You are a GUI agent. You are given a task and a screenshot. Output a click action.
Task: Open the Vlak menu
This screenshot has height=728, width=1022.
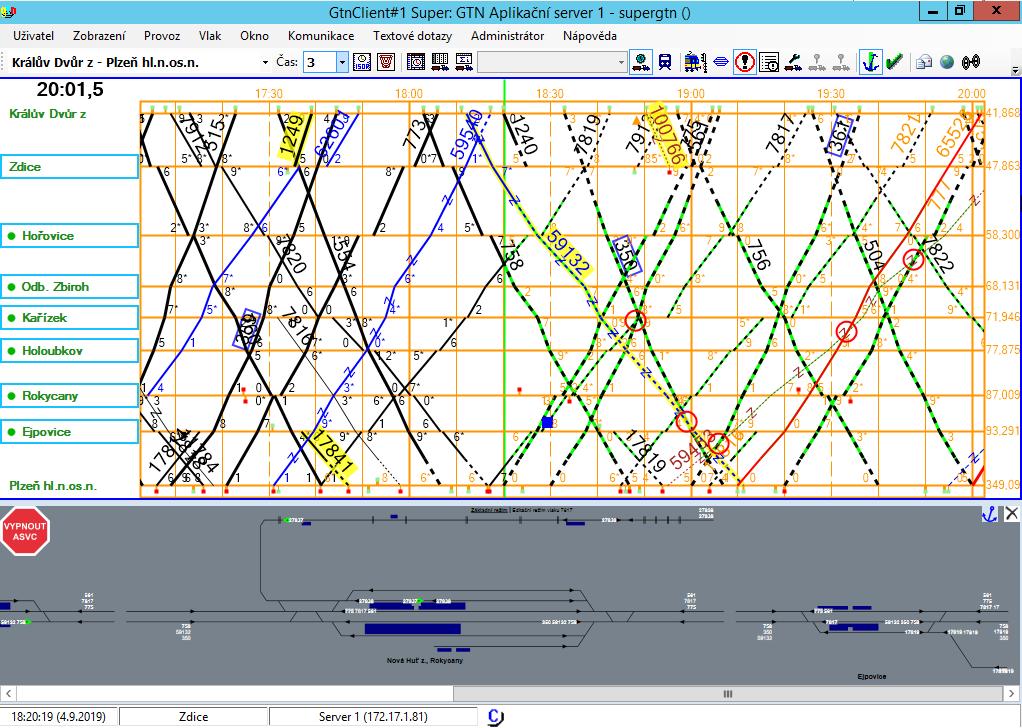click(x=210, y=36)
